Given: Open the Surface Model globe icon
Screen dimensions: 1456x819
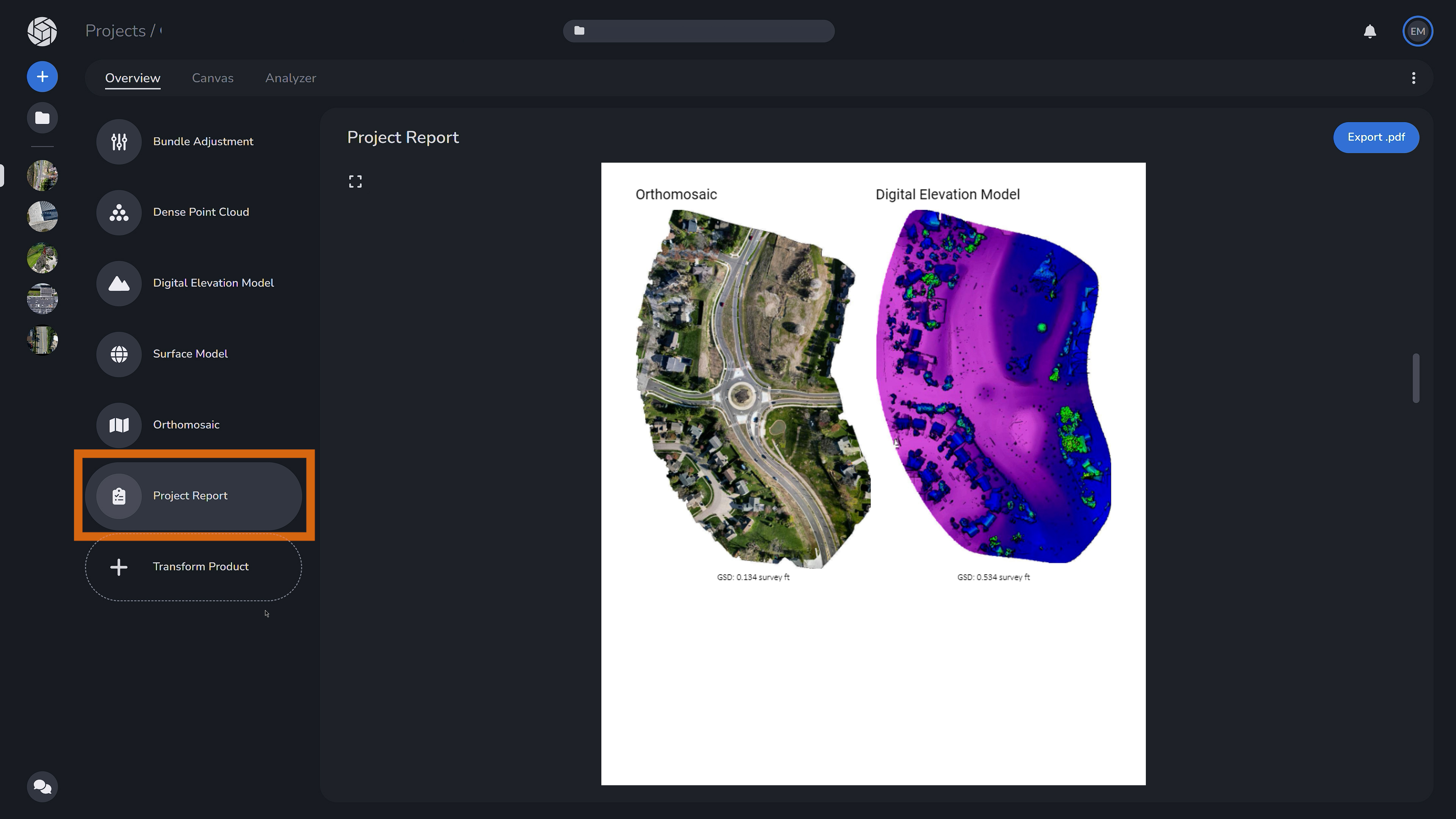Looking at the screenshot, I should click(119, 355).
